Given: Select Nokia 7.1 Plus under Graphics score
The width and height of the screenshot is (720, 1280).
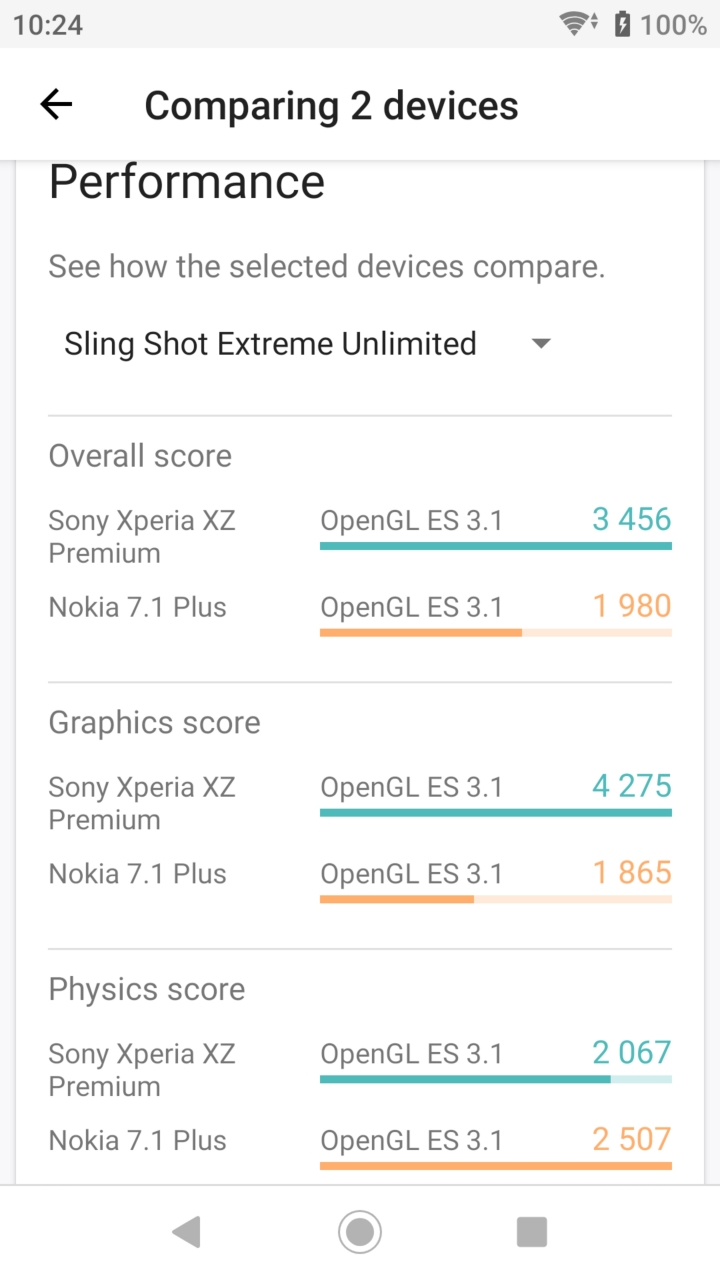Looking at the screenshot, I should (x=138, y=873).
